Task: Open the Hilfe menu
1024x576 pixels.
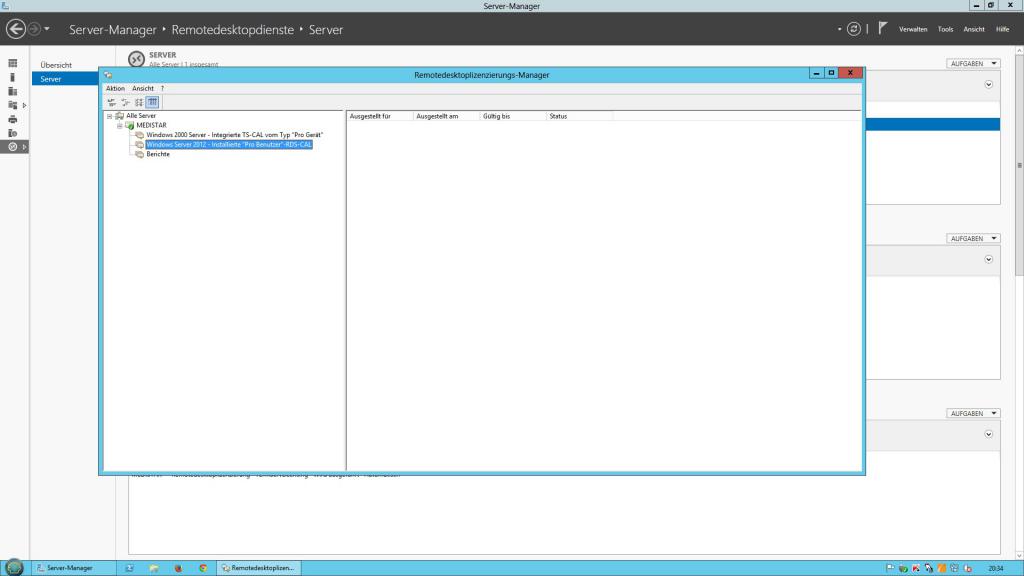Action: click(1002, 29)
